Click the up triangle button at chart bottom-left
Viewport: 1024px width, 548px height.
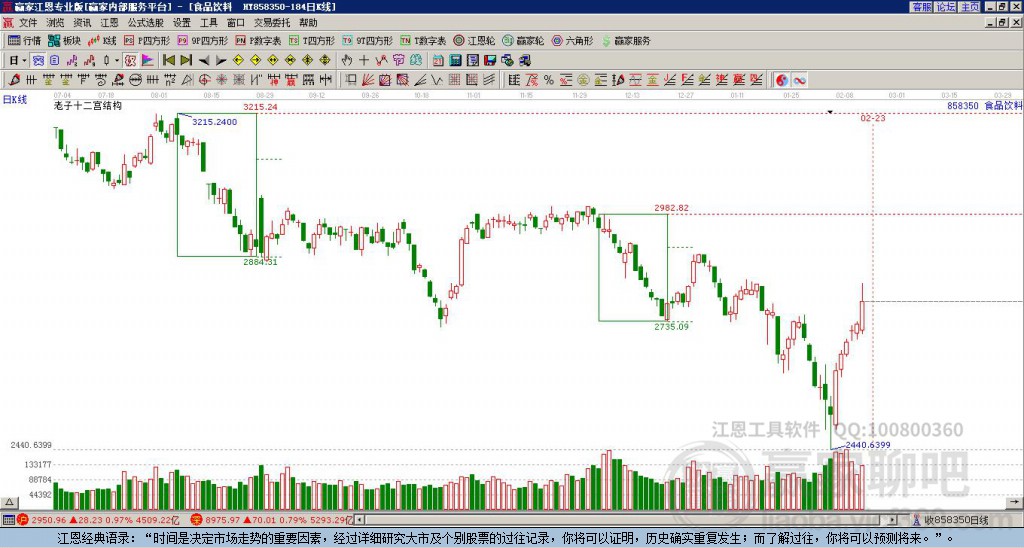9,502
